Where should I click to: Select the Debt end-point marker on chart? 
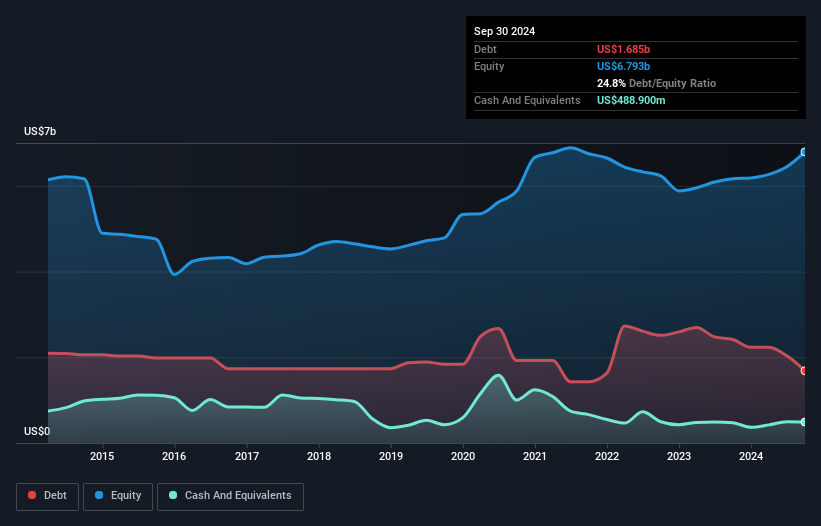pos(804,371)
